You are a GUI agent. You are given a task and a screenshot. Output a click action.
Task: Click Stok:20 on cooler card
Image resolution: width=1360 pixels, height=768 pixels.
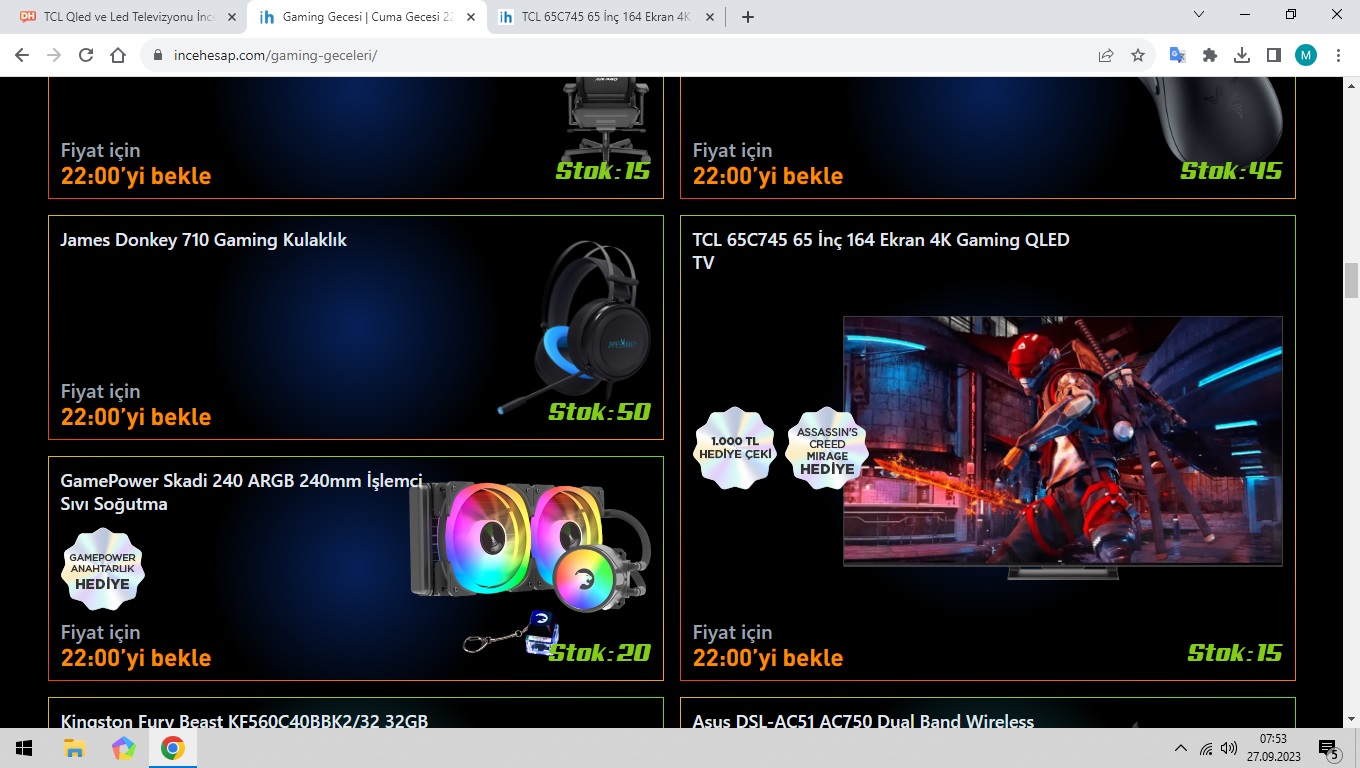599,653
